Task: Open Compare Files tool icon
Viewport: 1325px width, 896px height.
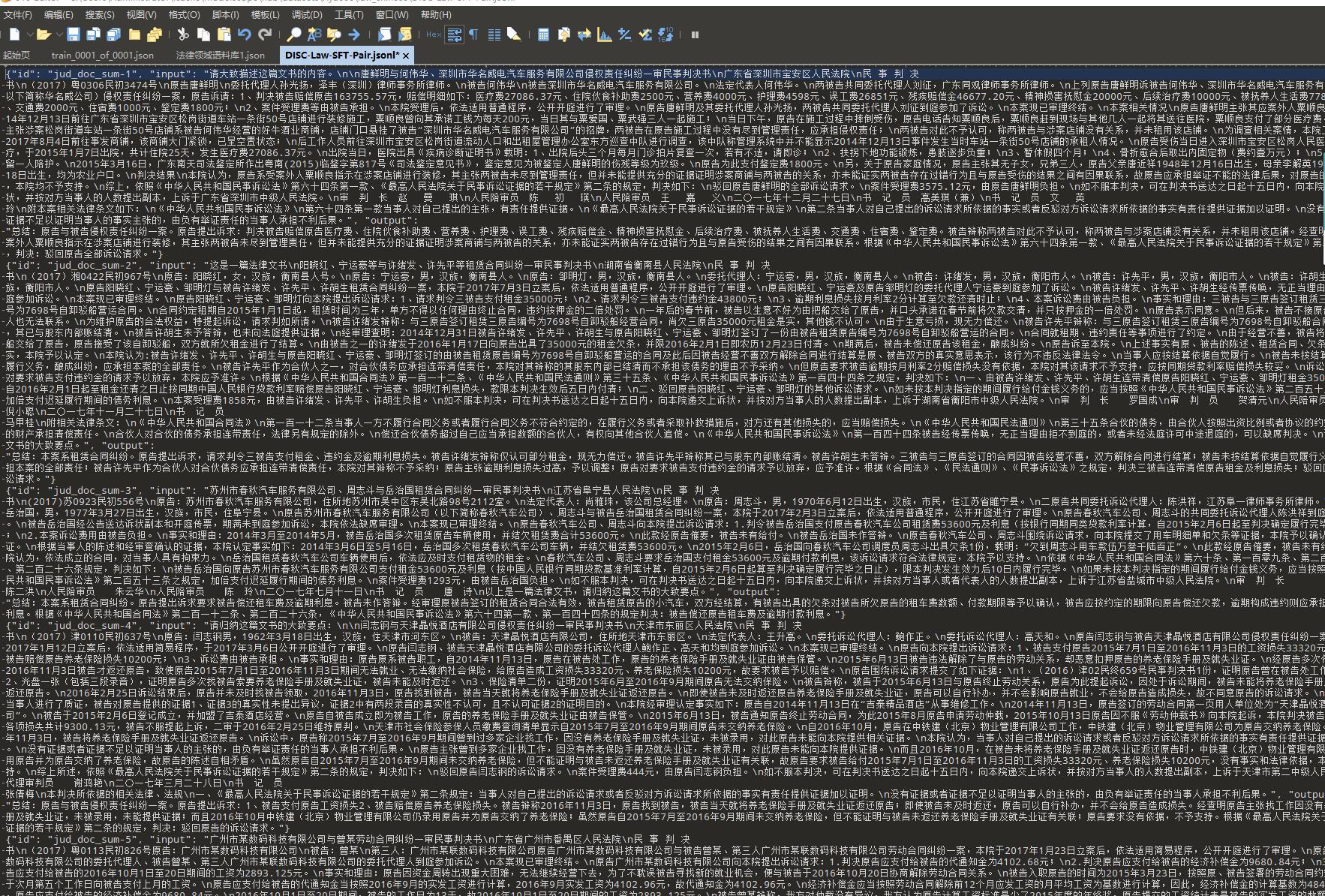Action: pos(584,34)
